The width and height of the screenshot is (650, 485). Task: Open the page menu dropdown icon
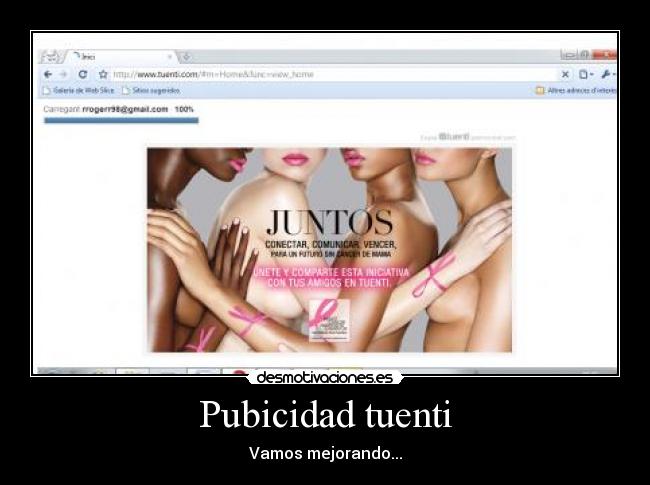click(586, 75)
